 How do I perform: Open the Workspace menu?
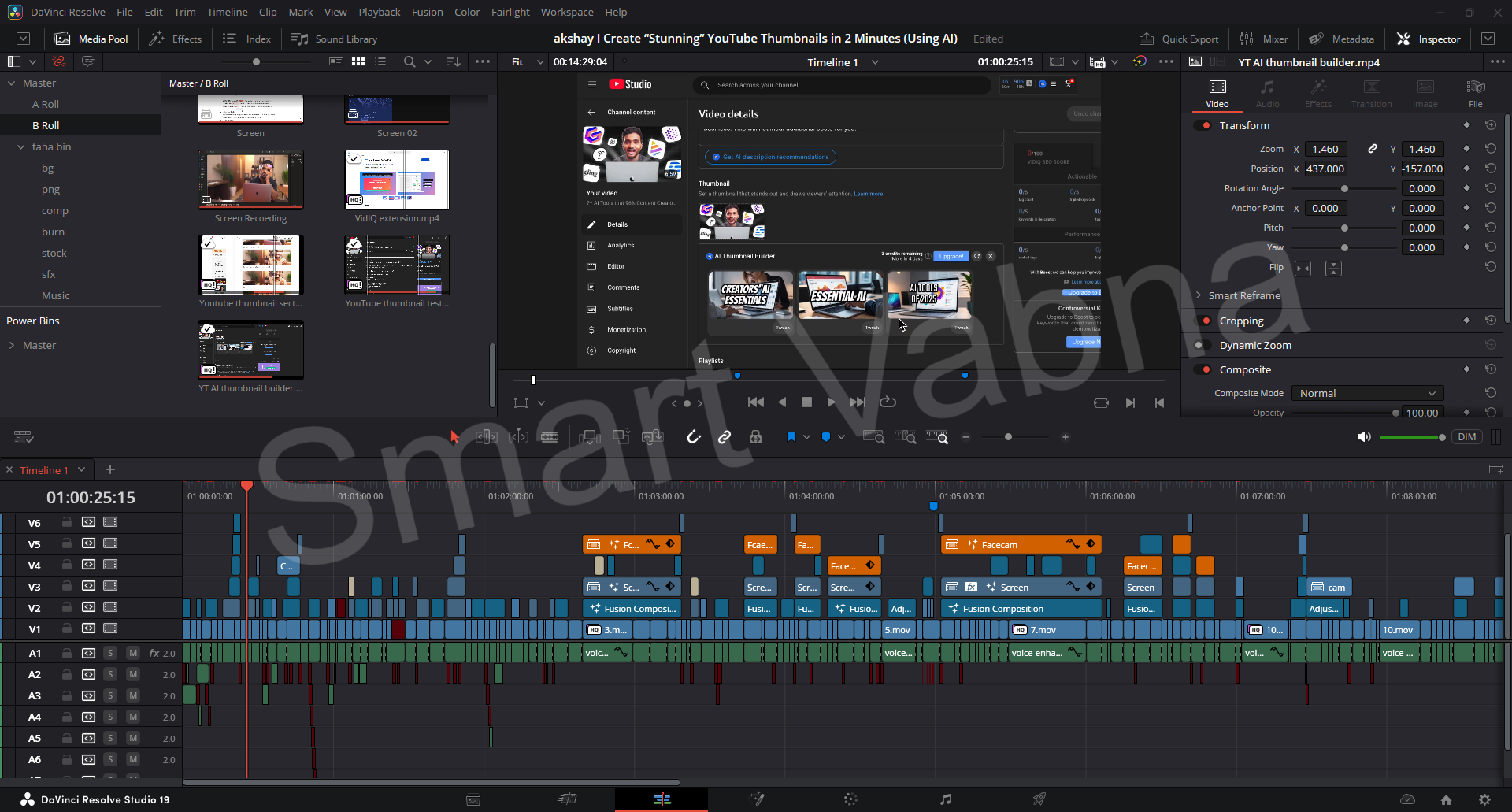567,12
